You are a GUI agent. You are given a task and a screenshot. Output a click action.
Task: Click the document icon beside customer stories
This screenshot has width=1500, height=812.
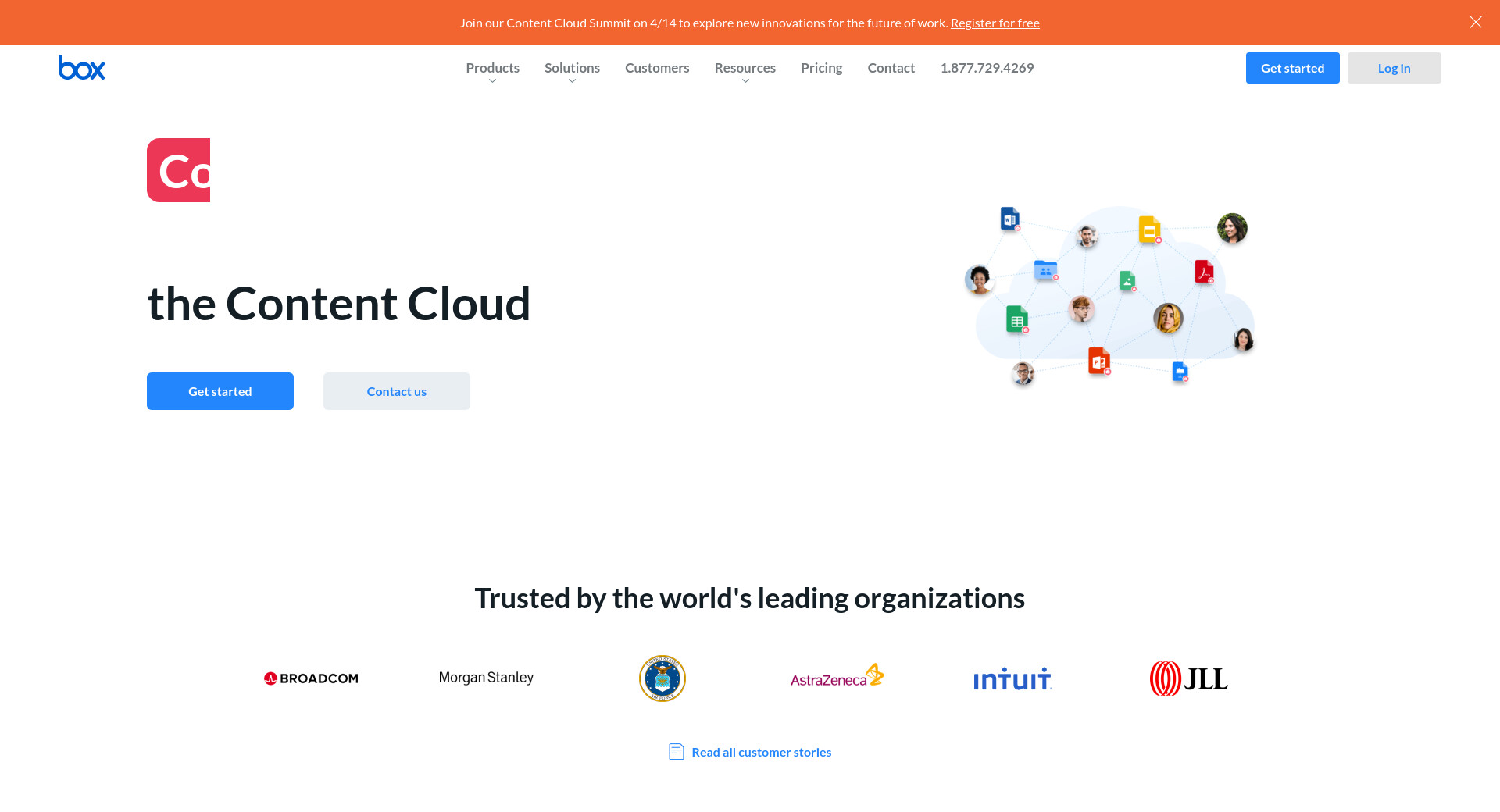coord(677,752)
